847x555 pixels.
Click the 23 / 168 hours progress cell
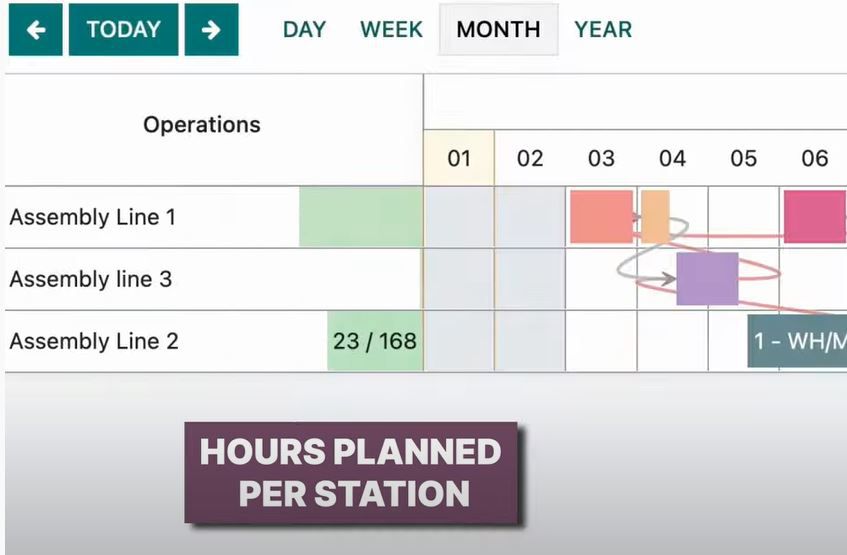(375, 341)
